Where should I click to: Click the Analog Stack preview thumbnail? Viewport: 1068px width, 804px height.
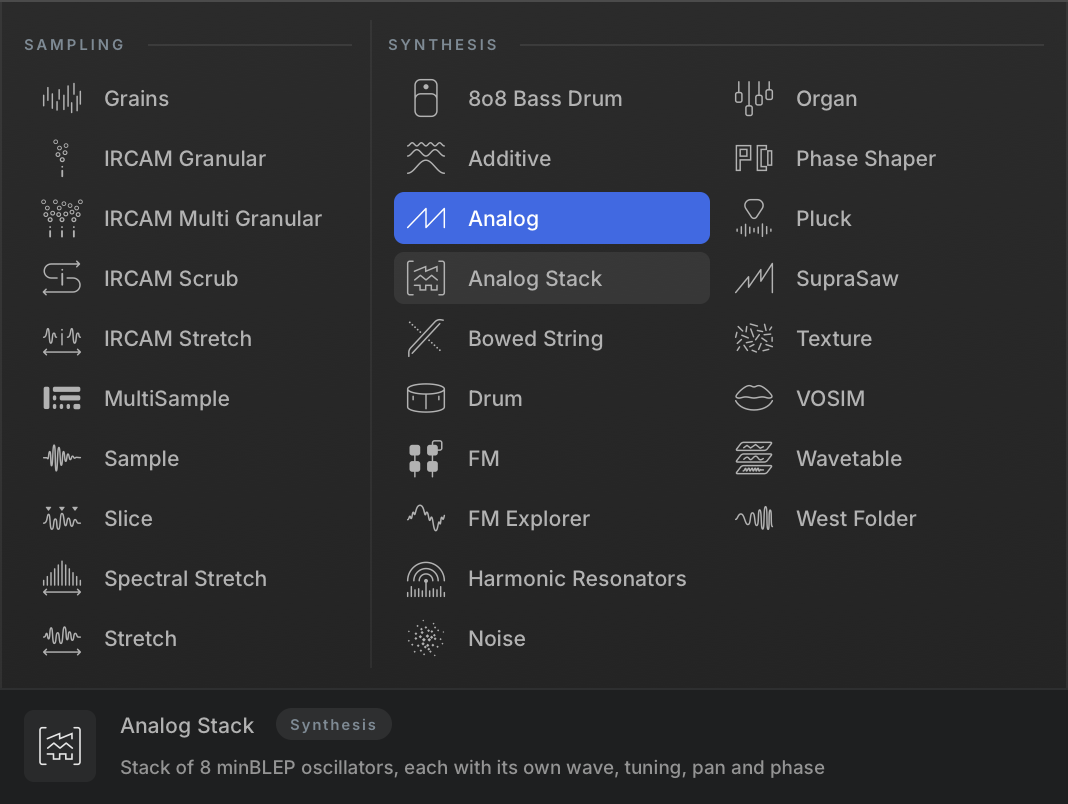pyautogui.click(x=60, y=746)
